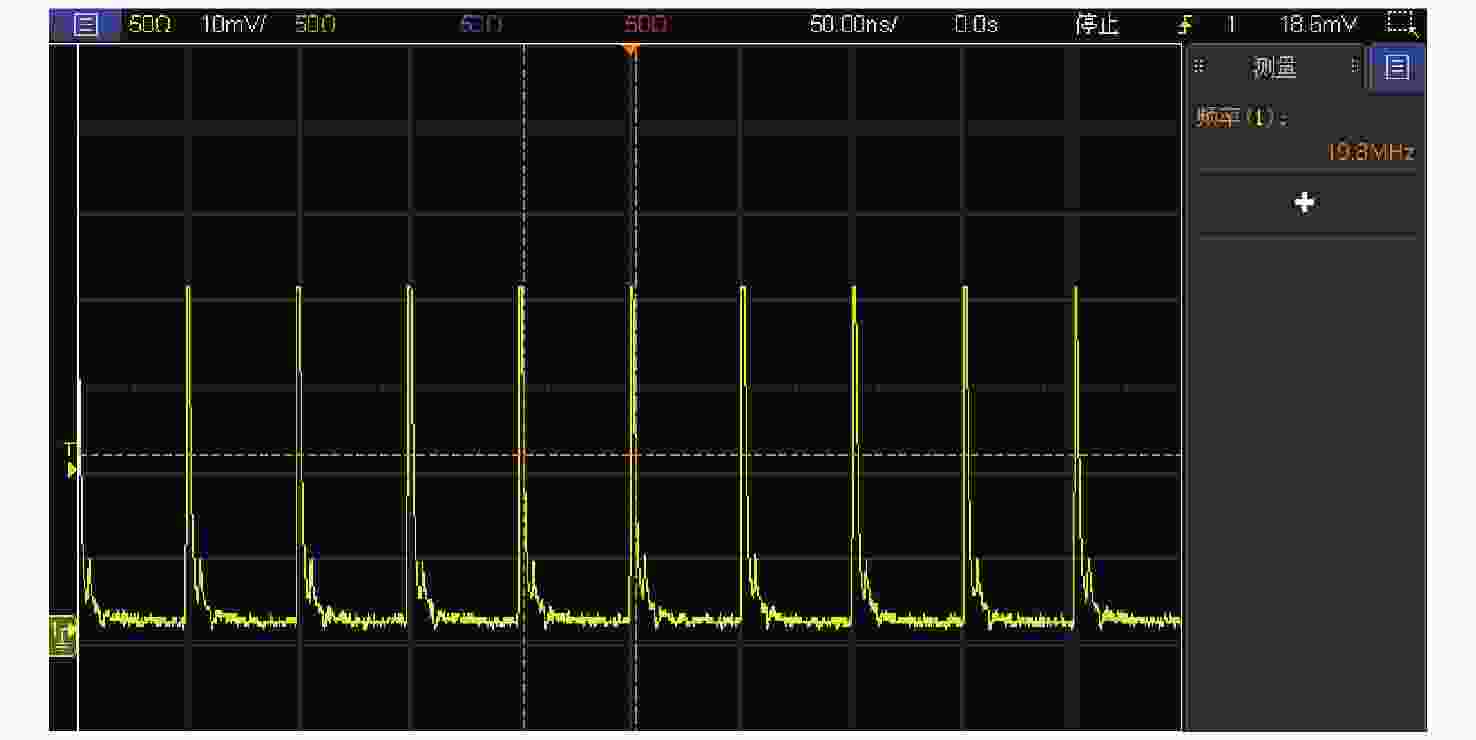1476x740 pixels.
Task: Open the 测量 measurement panel tab
Action: (x=1274, y=68)
